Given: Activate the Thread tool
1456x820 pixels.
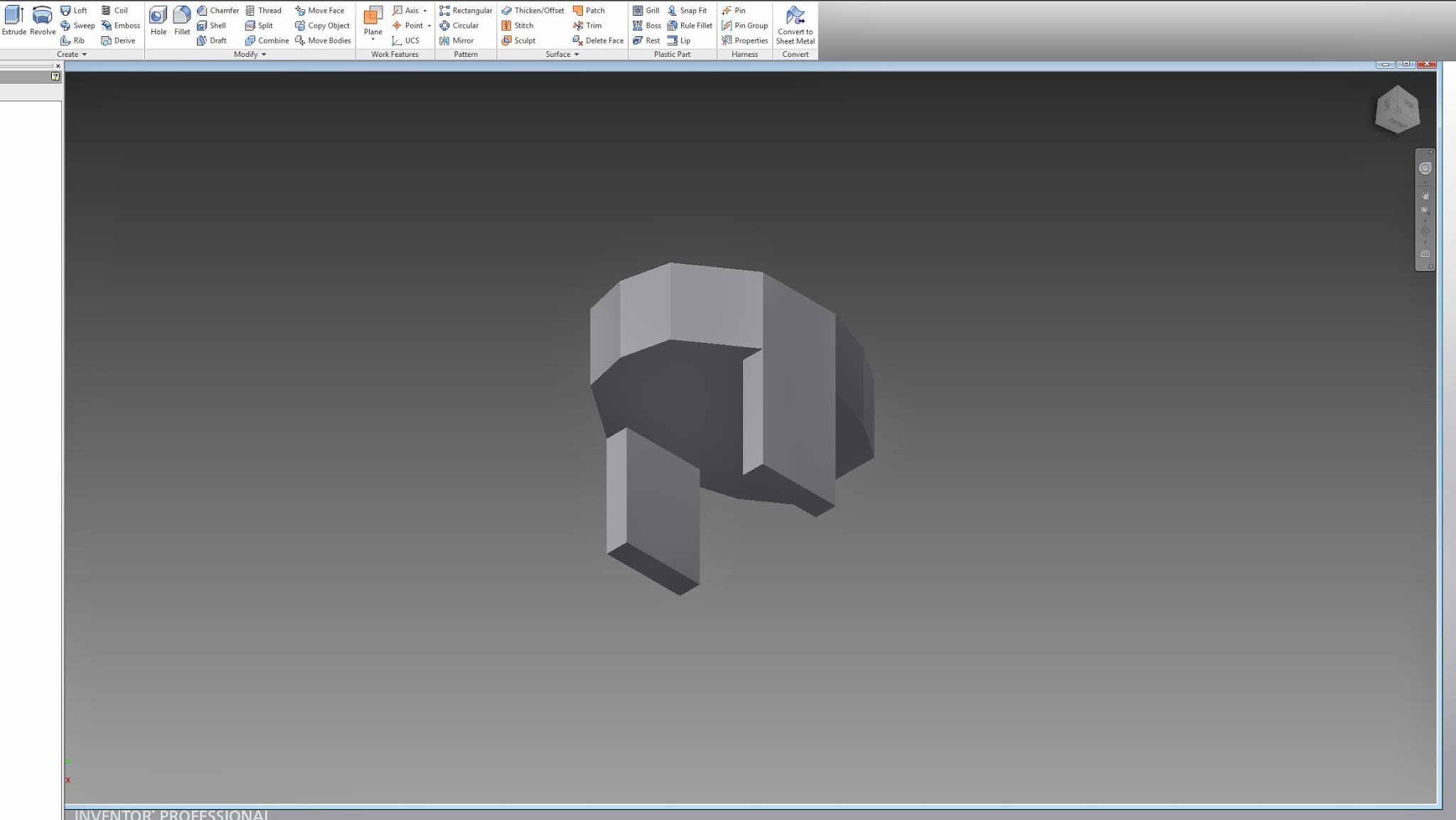Looking at the screenshot, I should [x=264, y=10].
